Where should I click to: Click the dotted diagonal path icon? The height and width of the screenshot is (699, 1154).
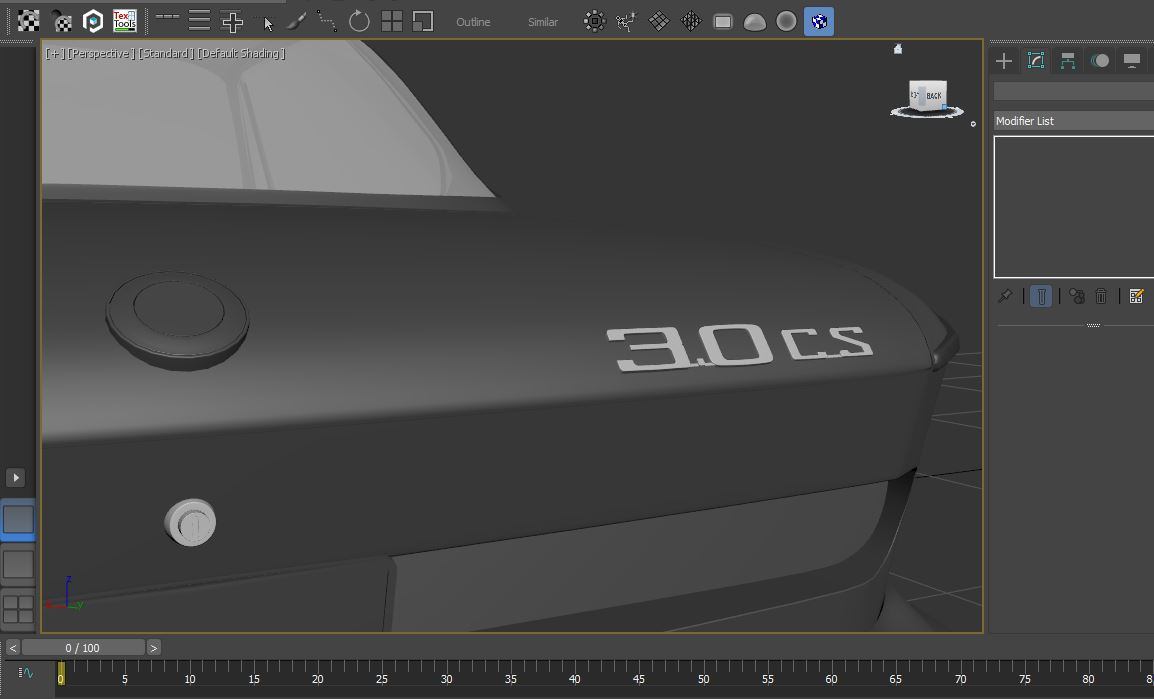327,21
